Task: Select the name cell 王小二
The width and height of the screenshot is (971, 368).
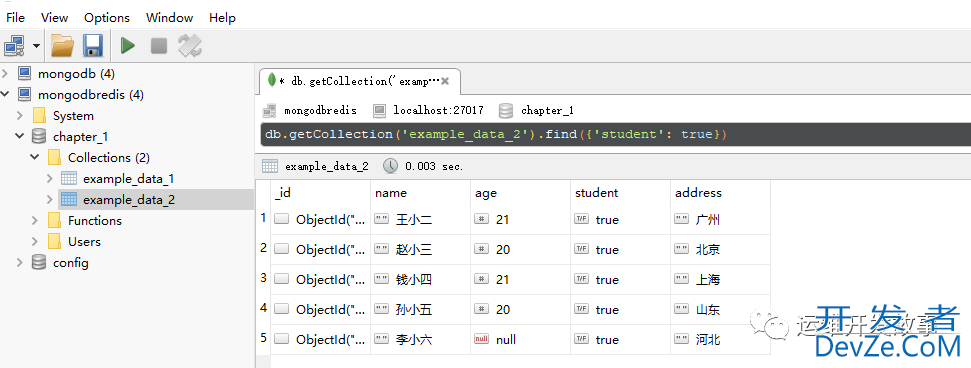Action: click(x=420, y=219)
